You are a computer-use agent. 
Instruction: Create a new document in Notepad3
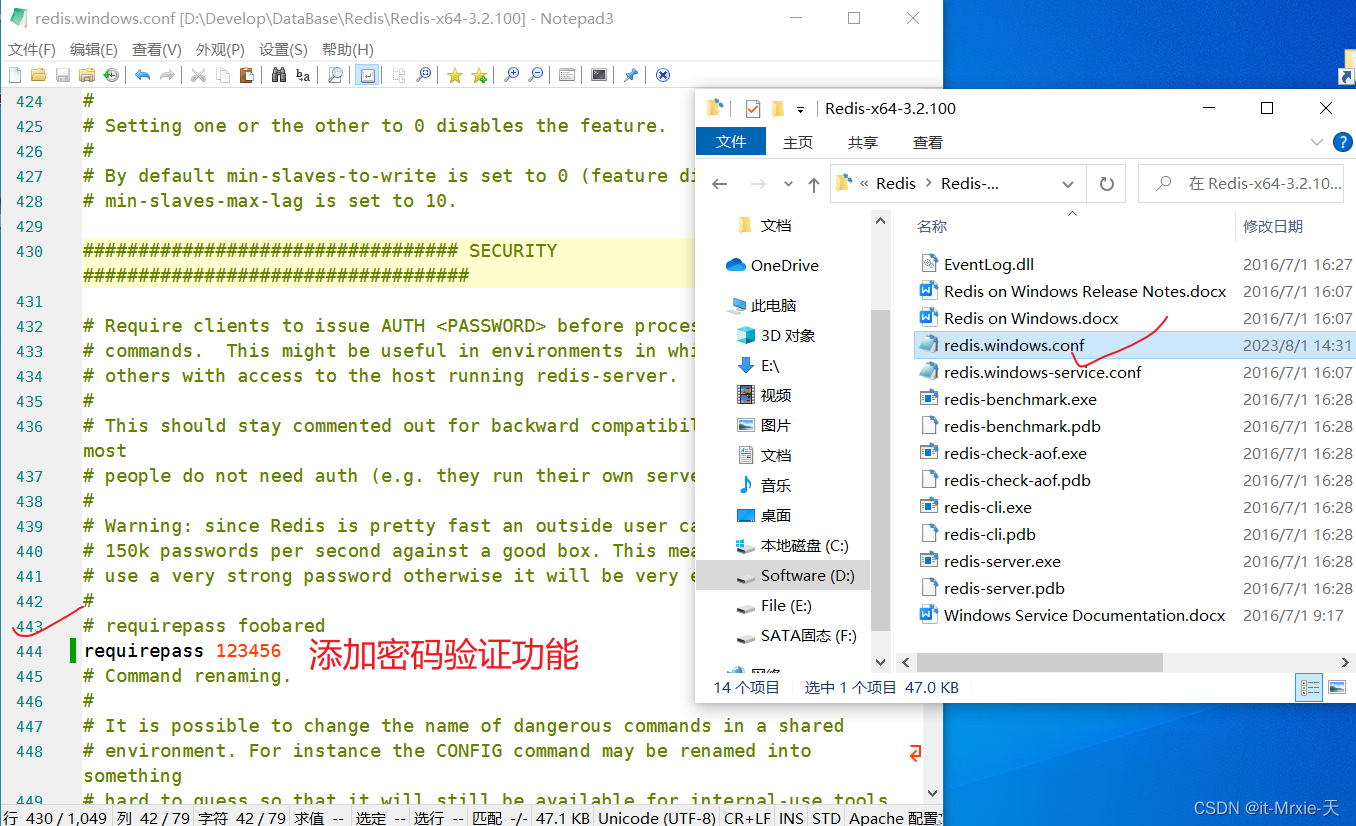pyautogui.click(x=15, y=75)
